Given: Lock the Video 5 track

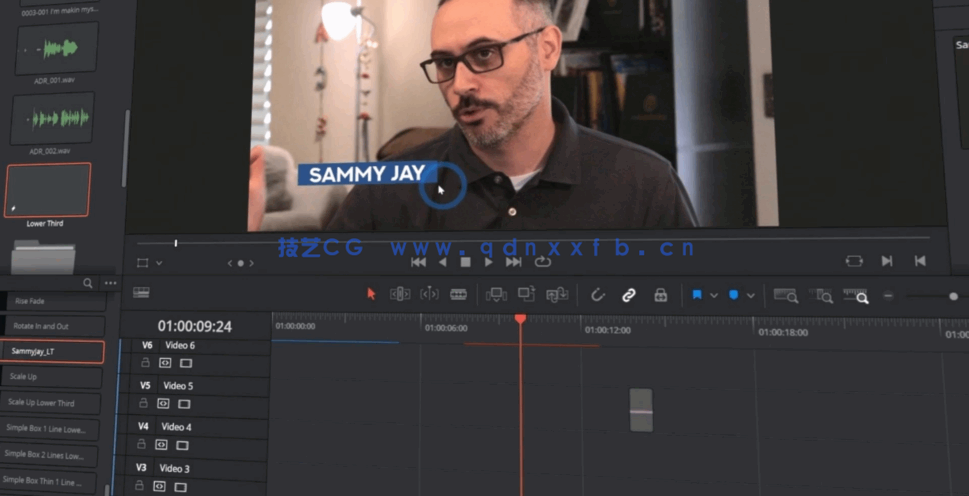Looking at the screenshot, I should tap(143, 403).
